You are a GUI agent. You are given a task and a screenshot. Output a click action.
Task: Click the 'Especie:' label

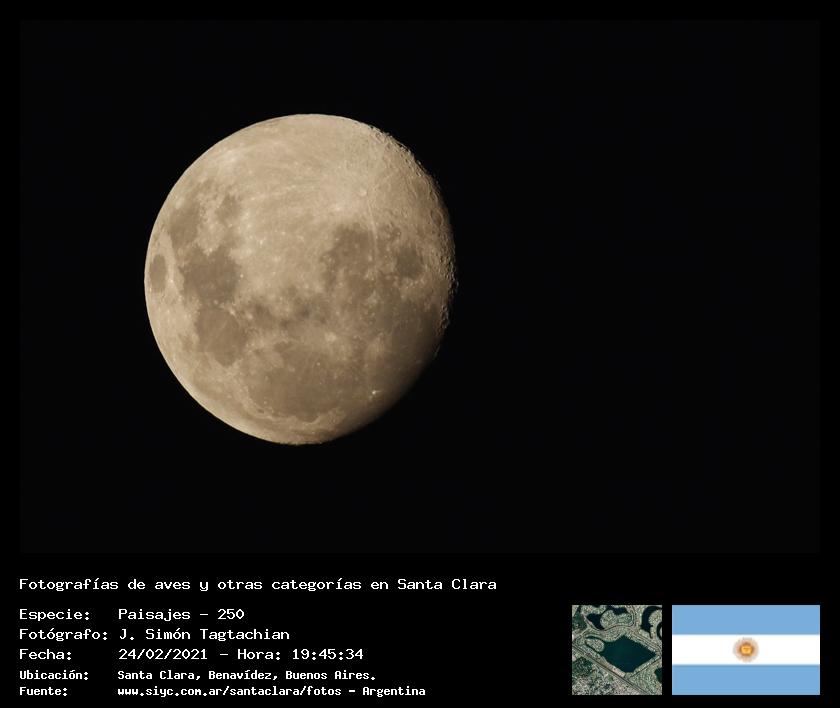click(54, 614)
